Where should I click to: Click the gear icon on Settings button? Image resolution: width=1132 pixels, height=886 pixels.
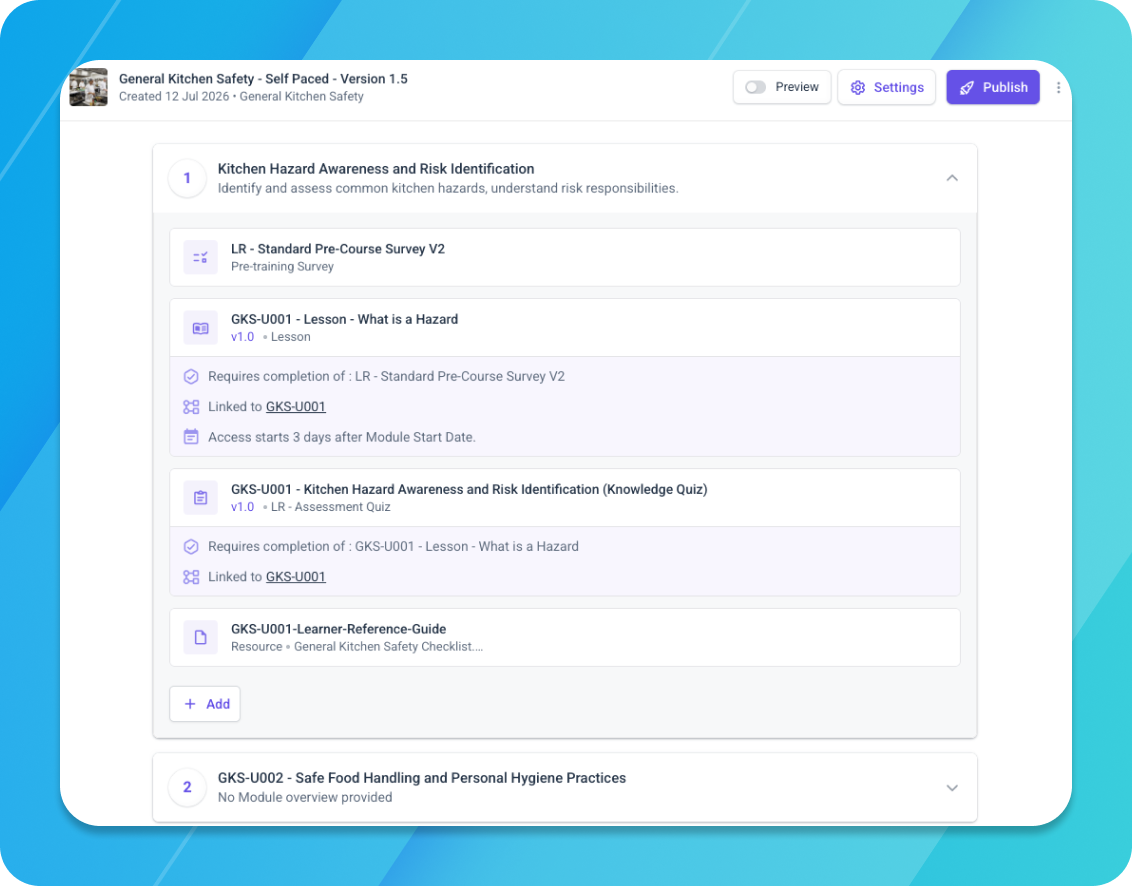[x=858, y=87]
